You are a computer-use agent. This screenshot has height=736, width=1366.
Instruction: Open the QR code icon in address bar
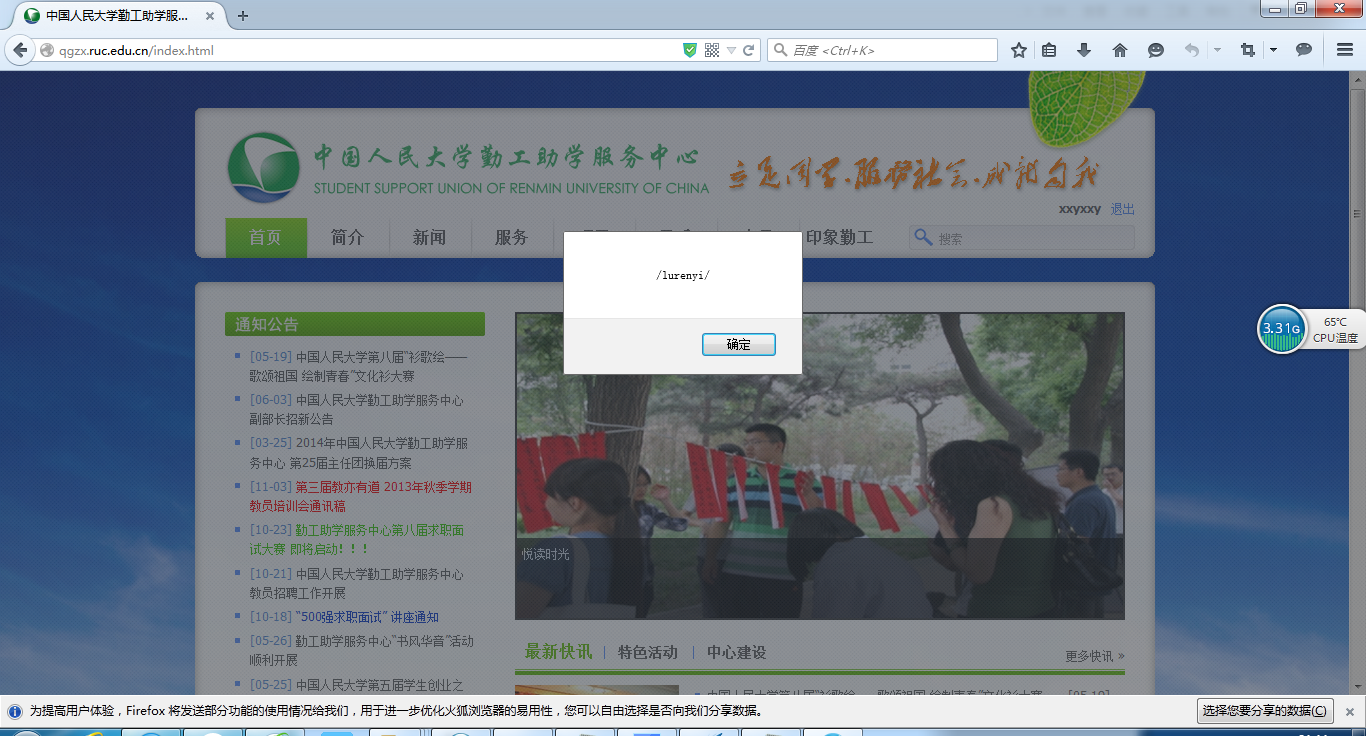[x=712, y=50]
